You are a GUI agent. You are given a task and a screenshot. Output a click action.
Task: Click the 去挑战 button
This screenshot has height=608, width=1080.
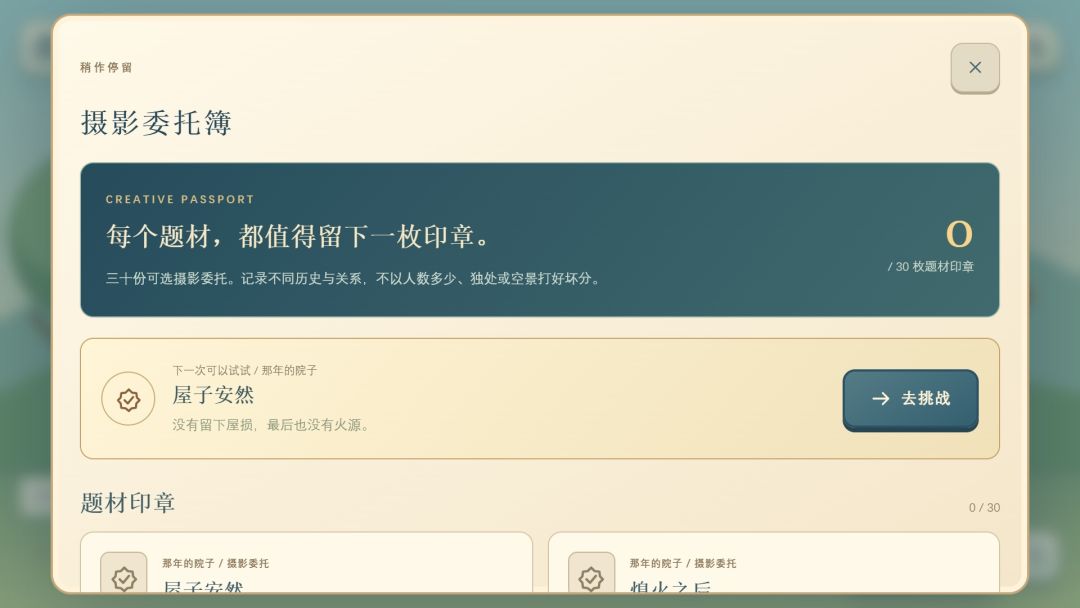tap(910, 399)
